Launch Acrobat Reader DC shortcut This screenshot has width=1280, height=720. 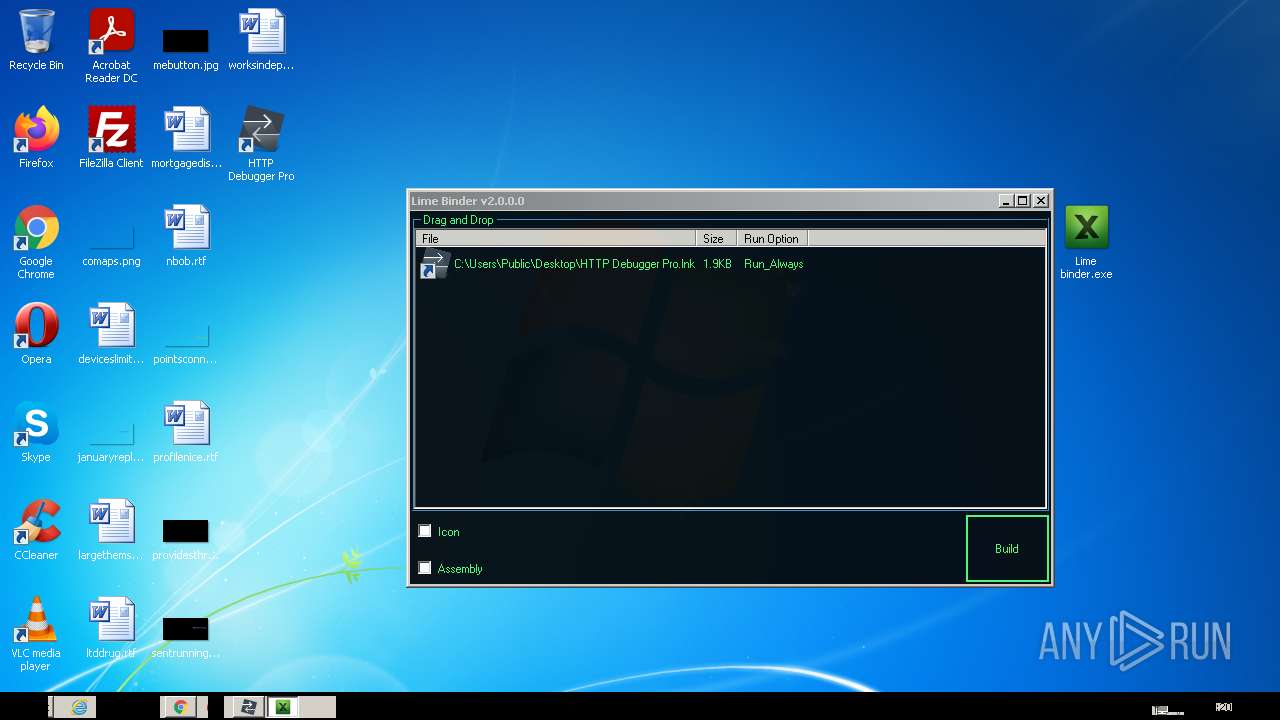(111, 46)
